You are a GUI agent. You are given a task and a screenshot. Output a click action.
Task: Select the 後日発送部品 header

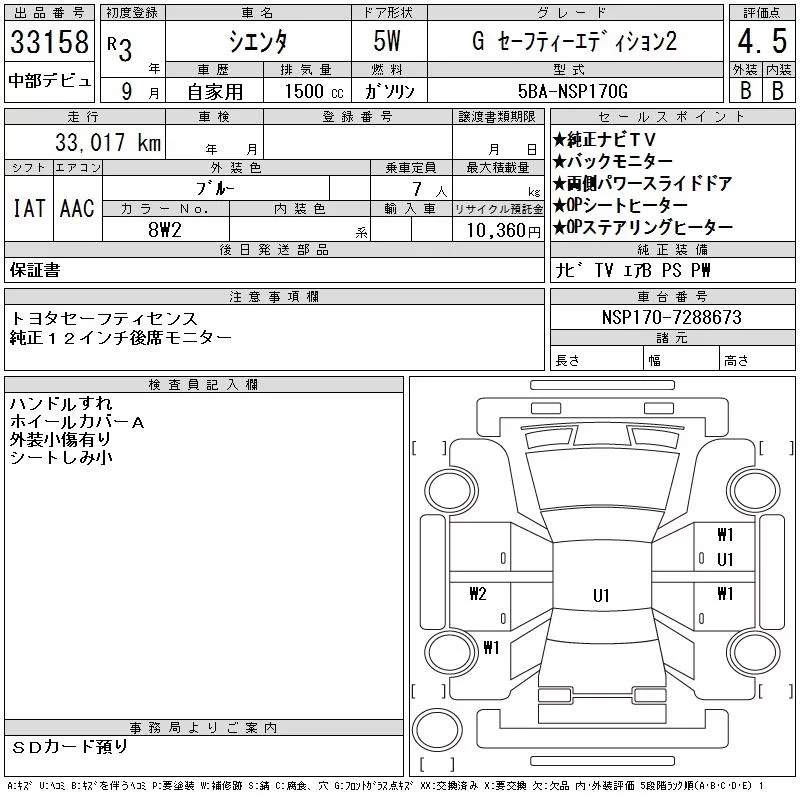click(274, 249)
